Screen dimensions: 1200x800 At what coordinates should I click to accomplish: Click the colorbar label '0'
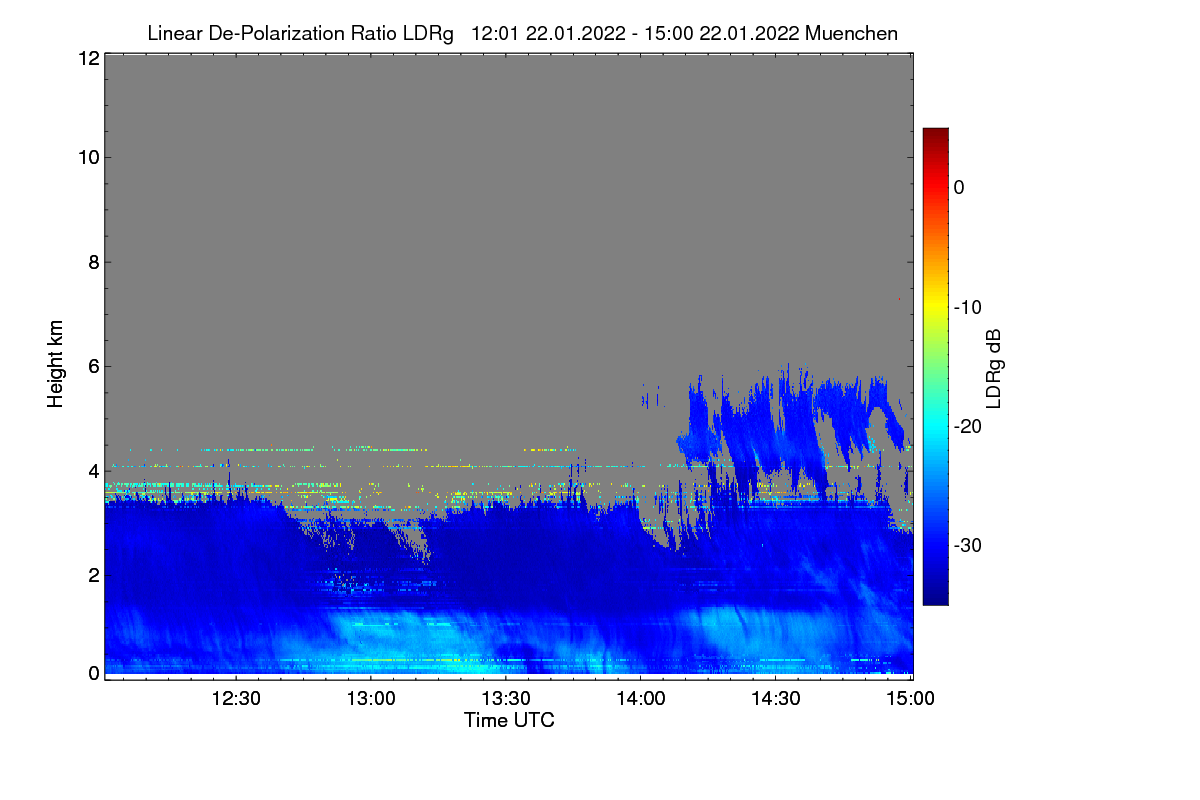coord(958,188)
